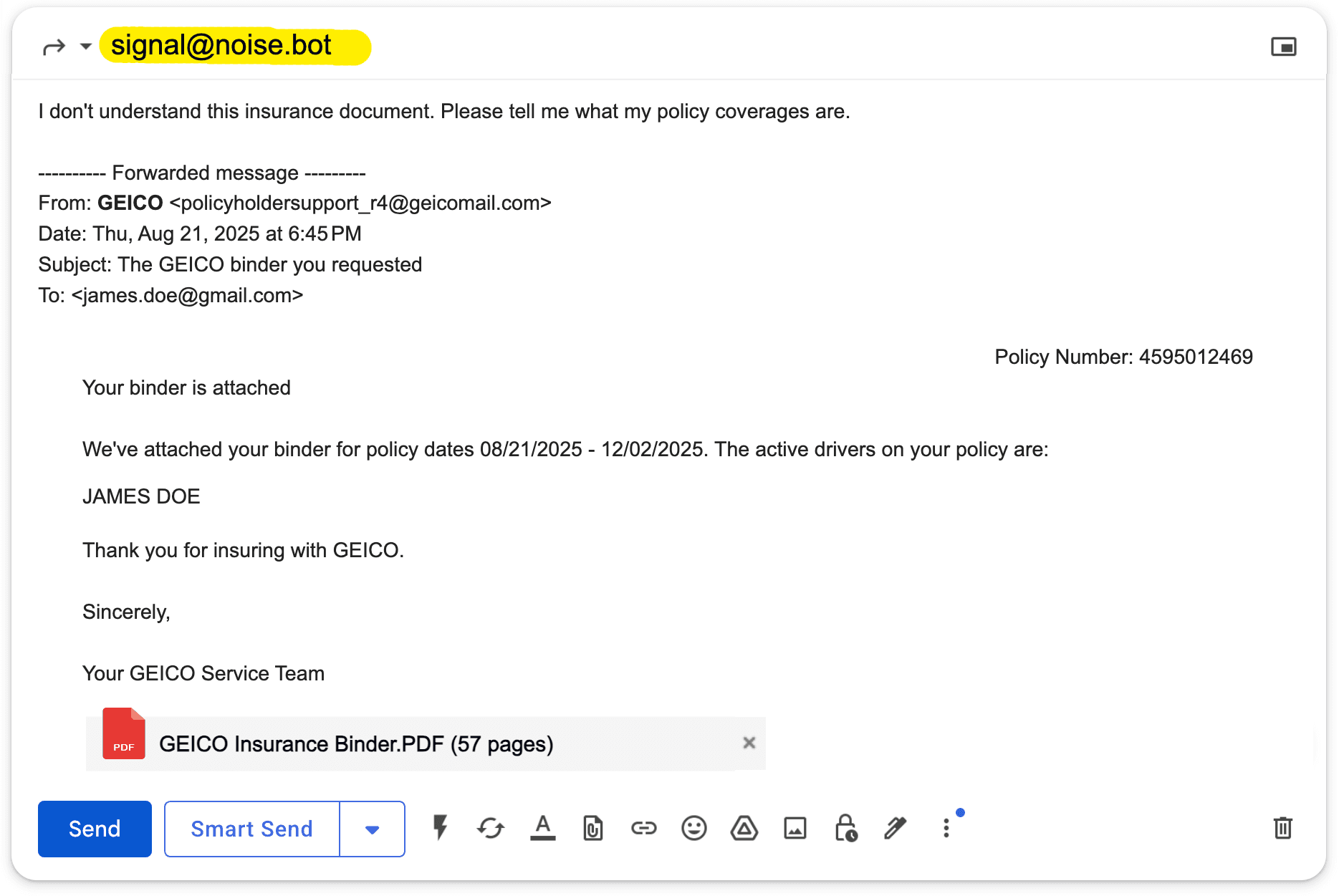Viewport: 1339px width, 896px height.
Task: Click the forward arrow icon
Action: click(54, 45)
